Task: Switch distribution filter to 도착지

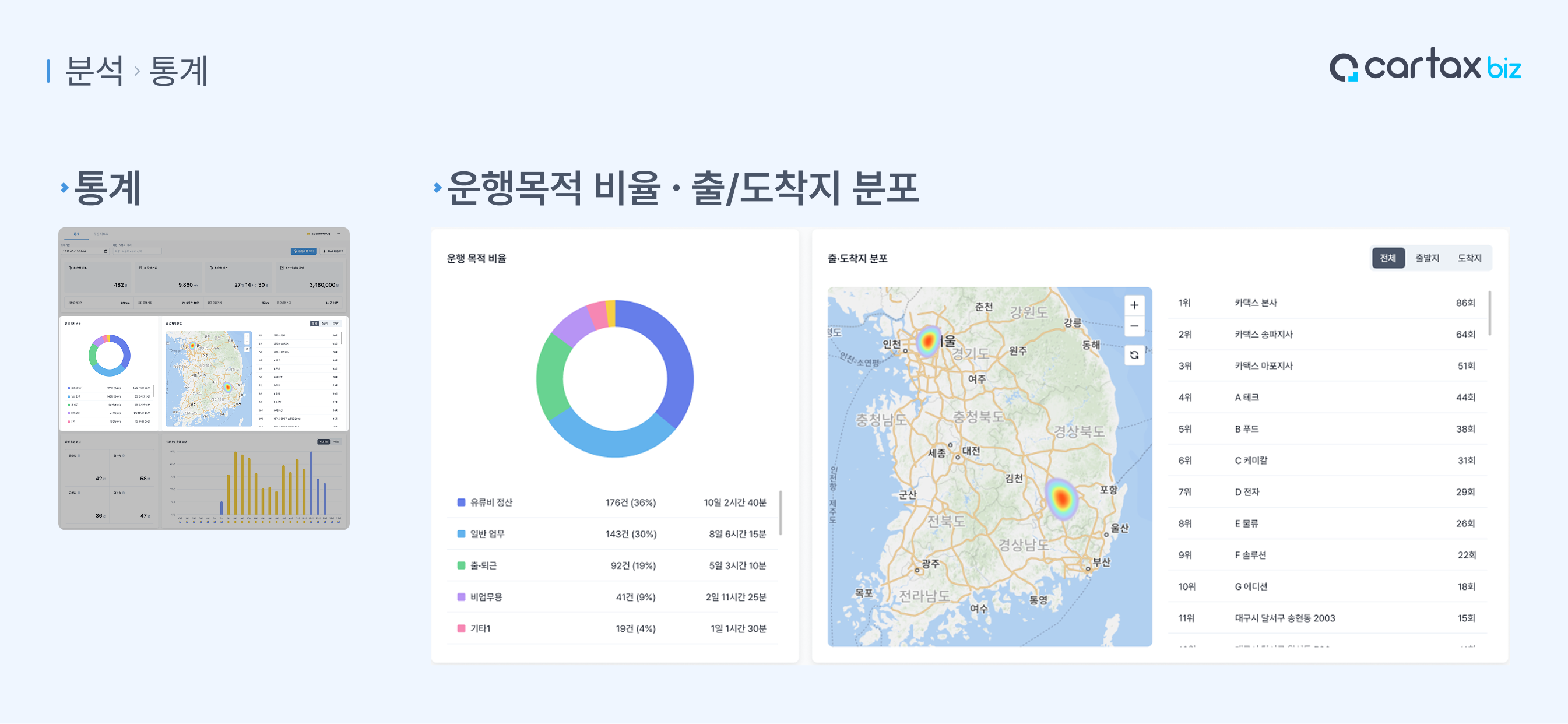Action: (1469, 258)
